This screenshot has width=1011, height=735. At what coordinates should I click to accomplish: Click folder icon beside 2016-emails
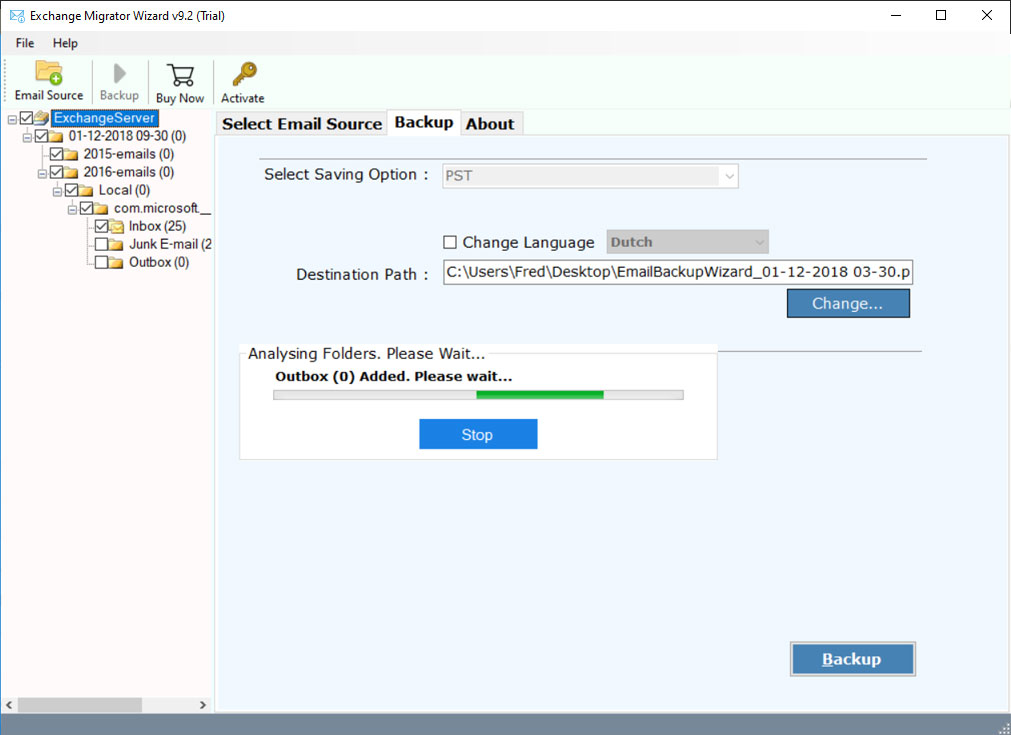[71, 172]
